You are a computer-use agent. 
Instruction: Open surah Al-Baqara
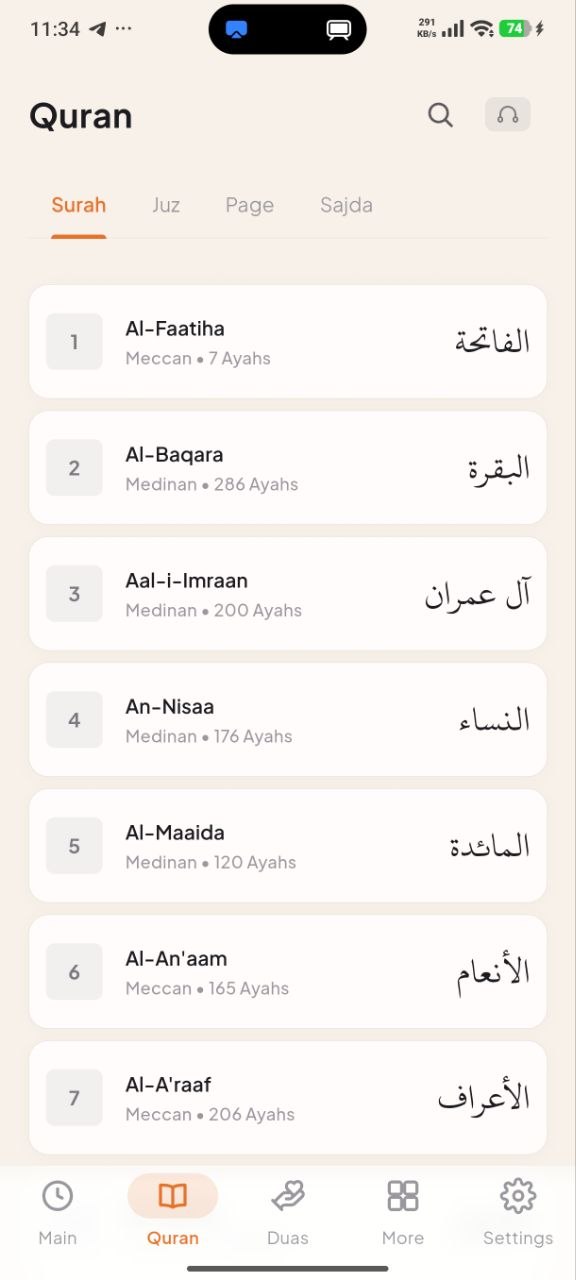click(288, 467)
